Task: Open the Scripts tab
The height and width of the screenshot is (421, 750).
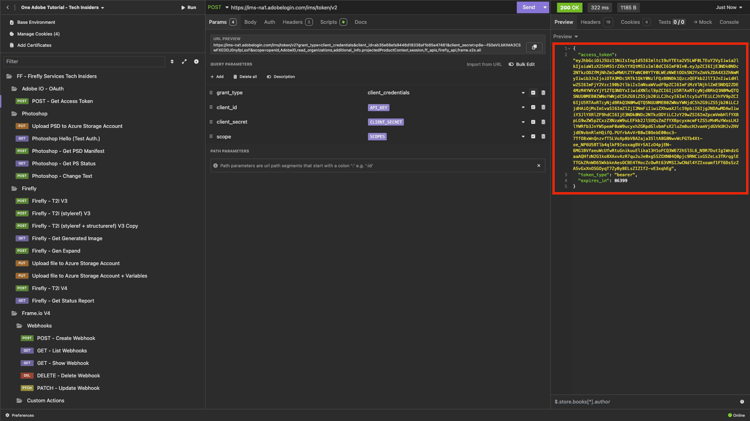Action: pyautogui.click(x=333, y=22)
